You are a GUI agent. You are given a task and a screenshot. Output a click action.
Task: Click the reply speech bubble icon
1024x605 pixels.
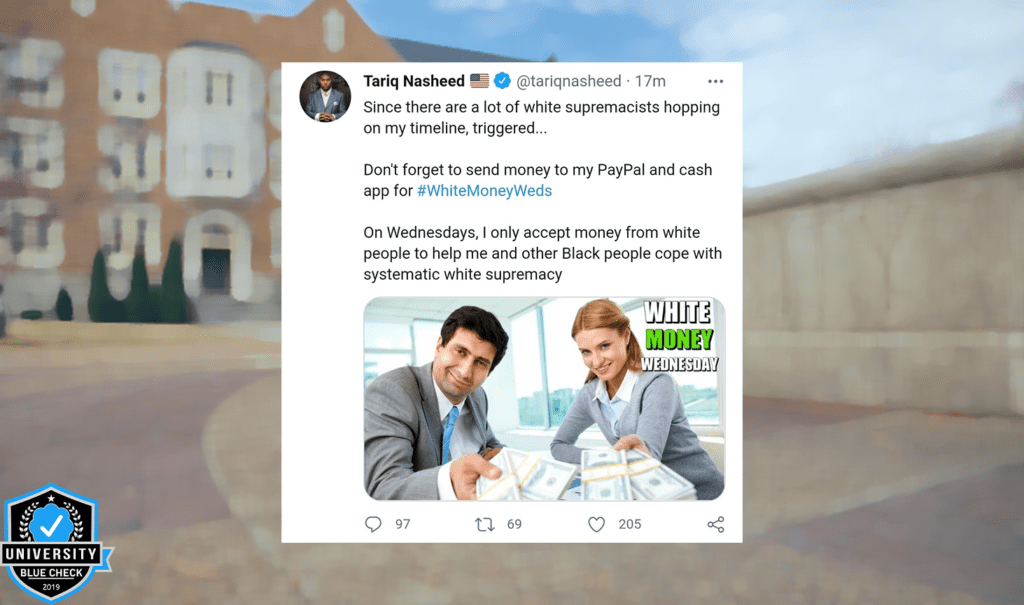[x=373, y=524]
